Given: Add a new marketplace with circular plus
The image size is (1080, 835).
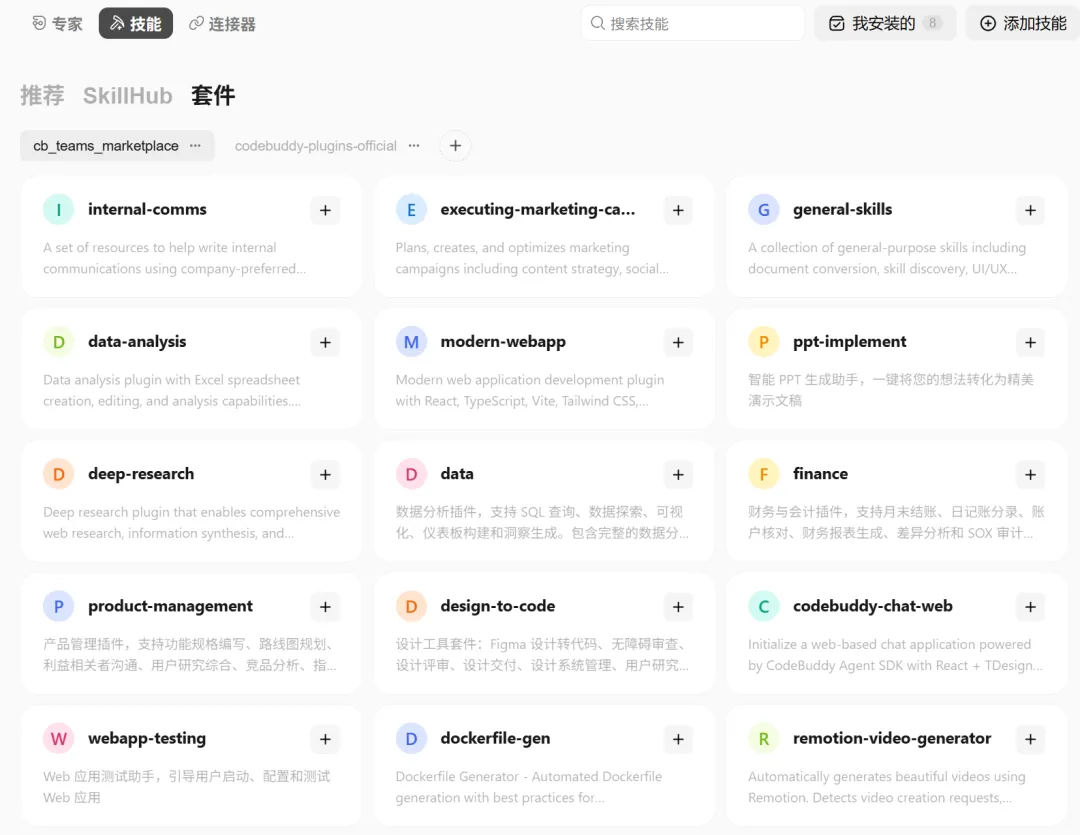Looking at the screenshot, I should (455, 146).
